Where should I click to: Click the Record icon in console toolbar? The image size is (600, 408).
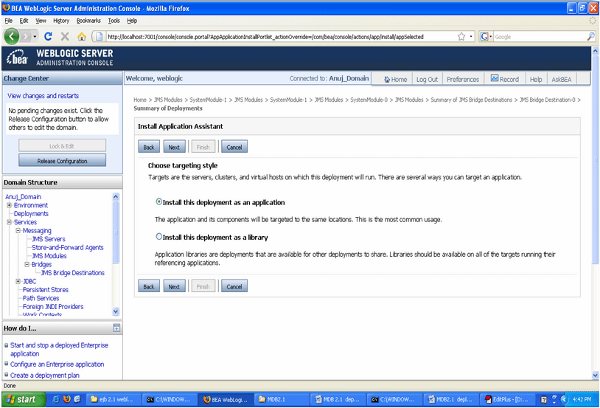(x=494, y=78)
